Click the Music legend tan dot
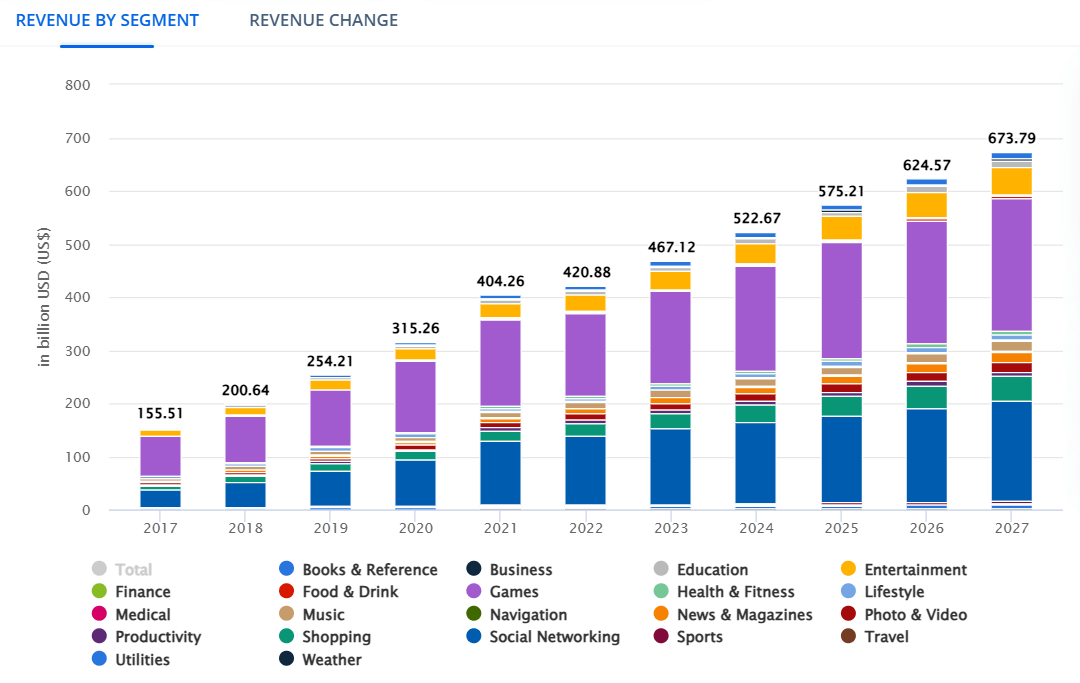 click(286, 615)
